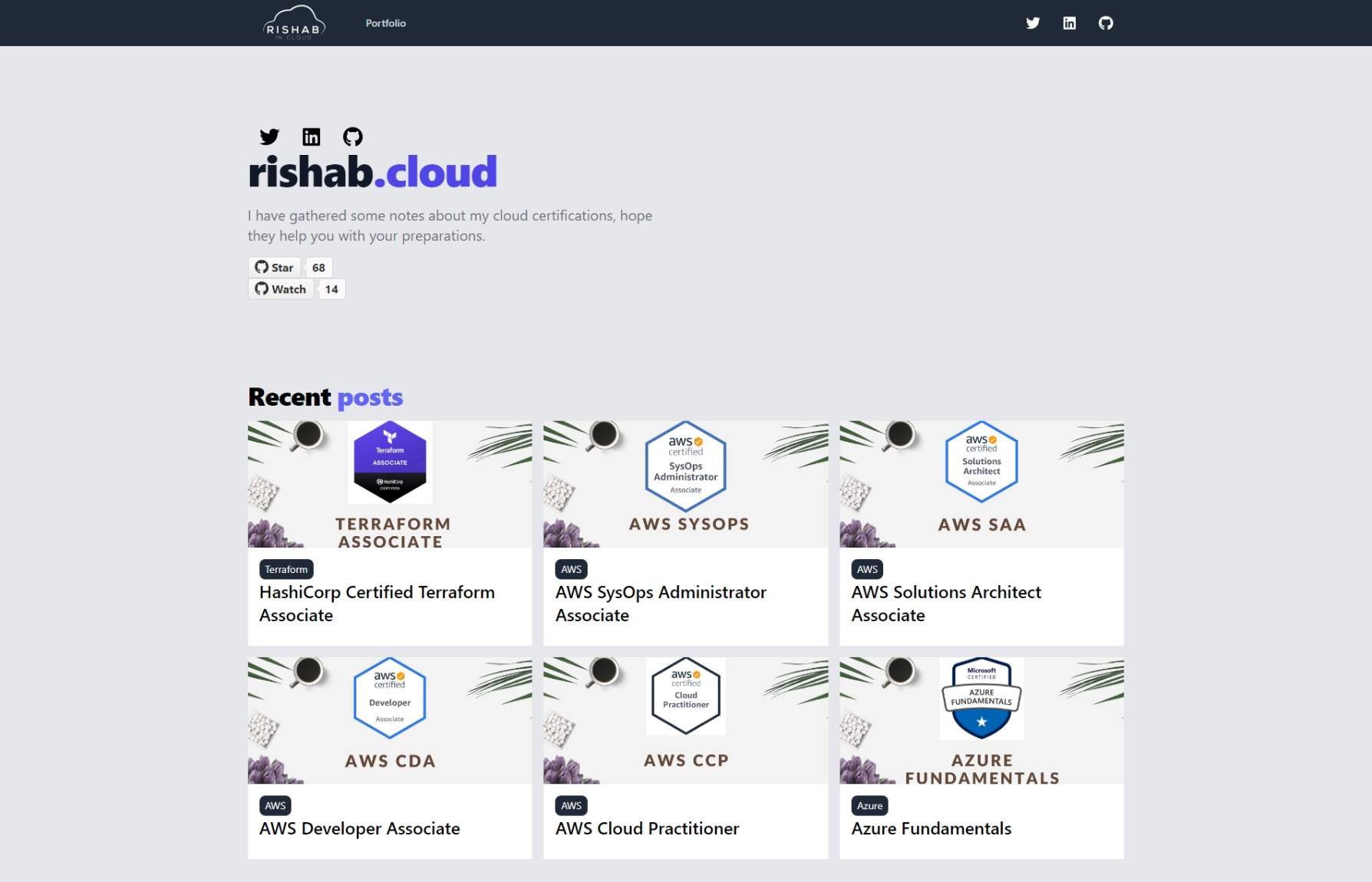Viewport: 1372px width, 882px height.
Task: Open the Terraform Associate post thumbnail
Action: [390, 484]
